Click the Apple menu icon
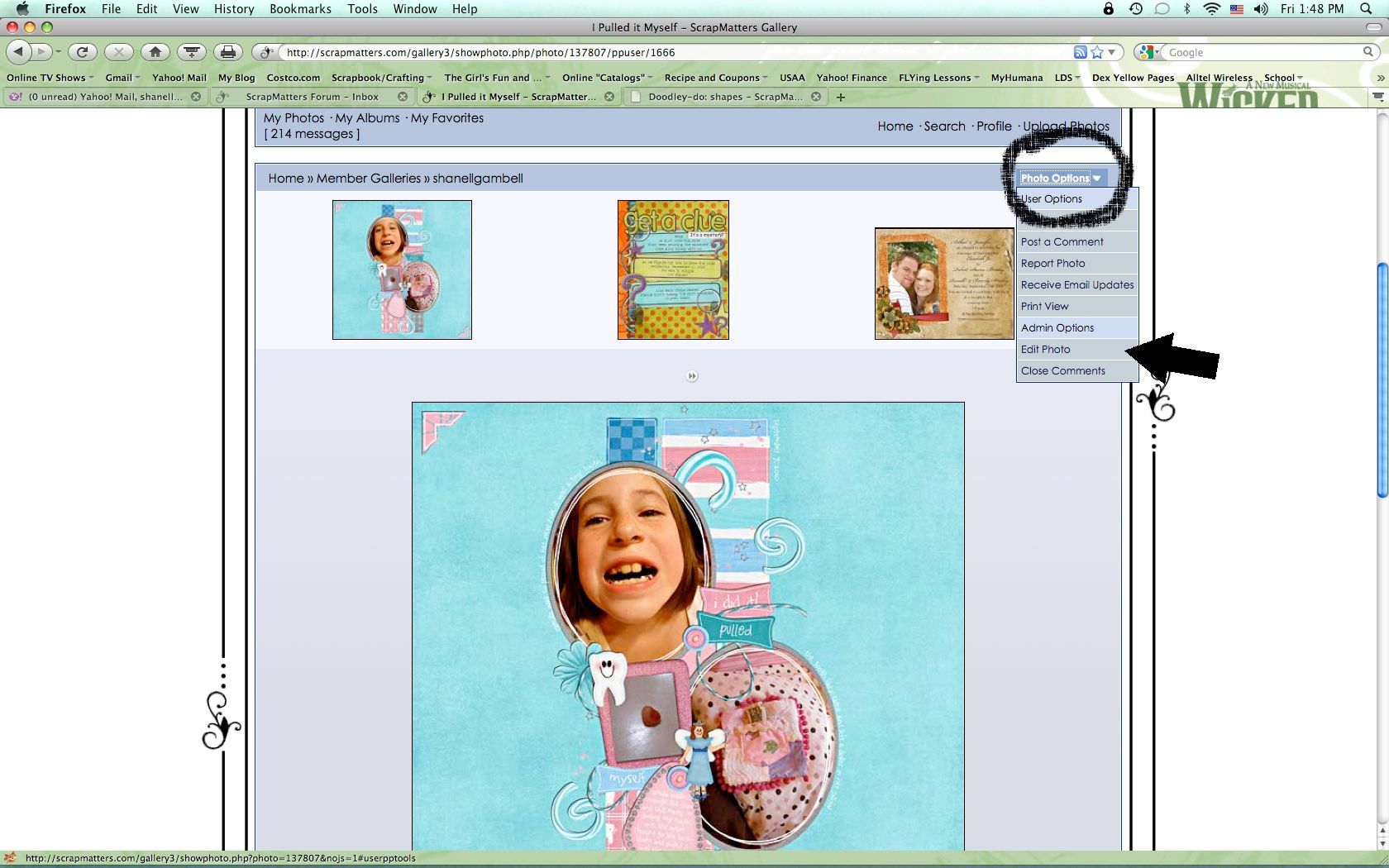Viewport: 1389px width, 868px height. 22,8
